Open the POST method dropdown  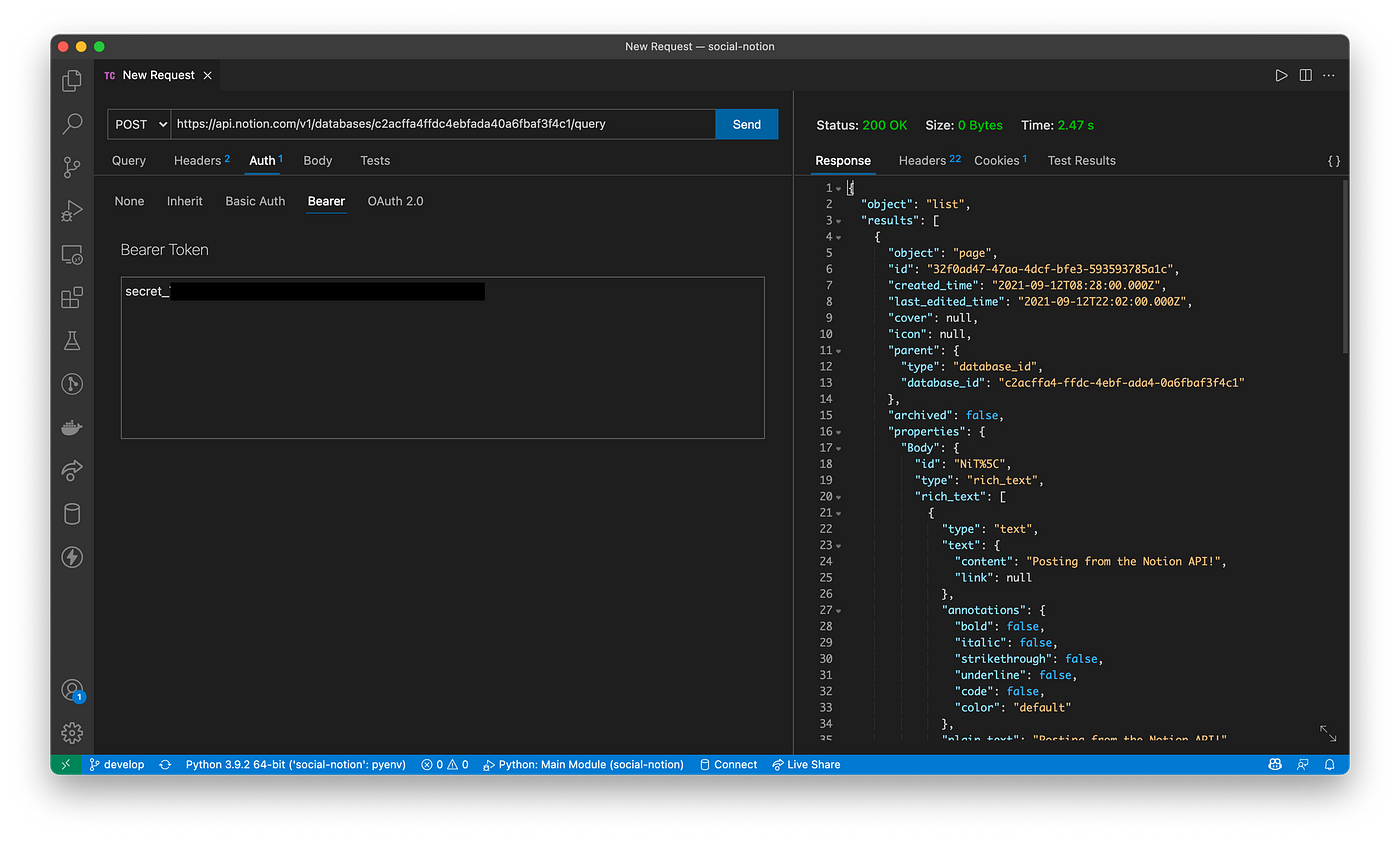click(139, 124)
